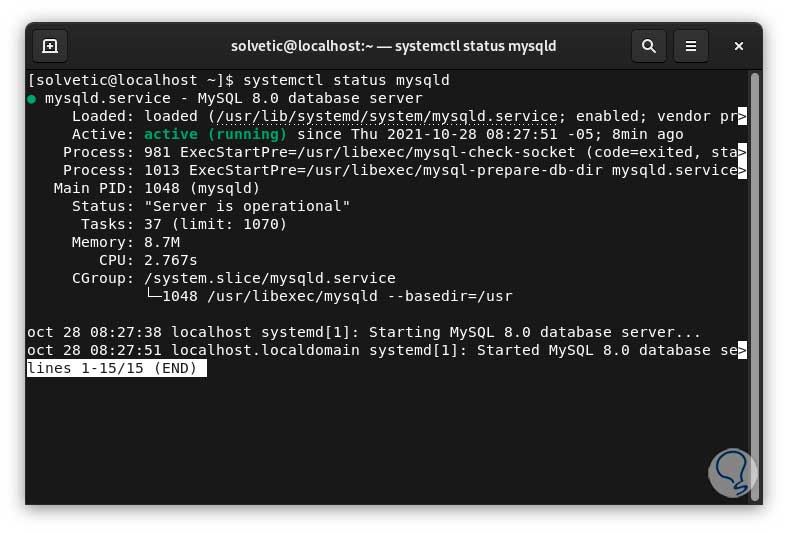This screenshot has height=533, width=788.
Task: Click the "lines 1-15/15 (END)" pager indicator
Action: (117, 369)
